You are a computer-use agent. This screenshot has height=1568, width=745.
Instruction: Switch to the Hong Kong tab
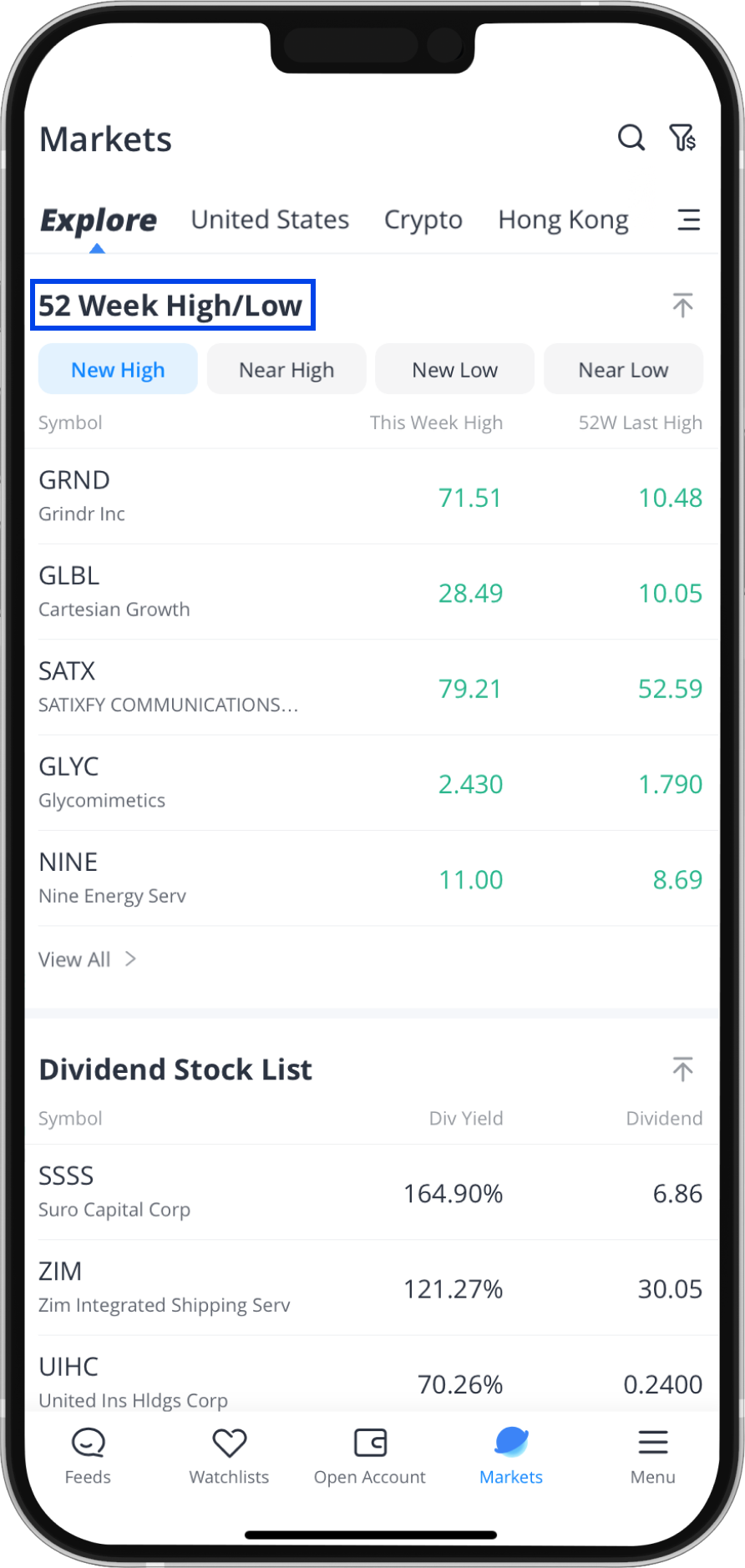pyautogui.click(x=563, y=220)
